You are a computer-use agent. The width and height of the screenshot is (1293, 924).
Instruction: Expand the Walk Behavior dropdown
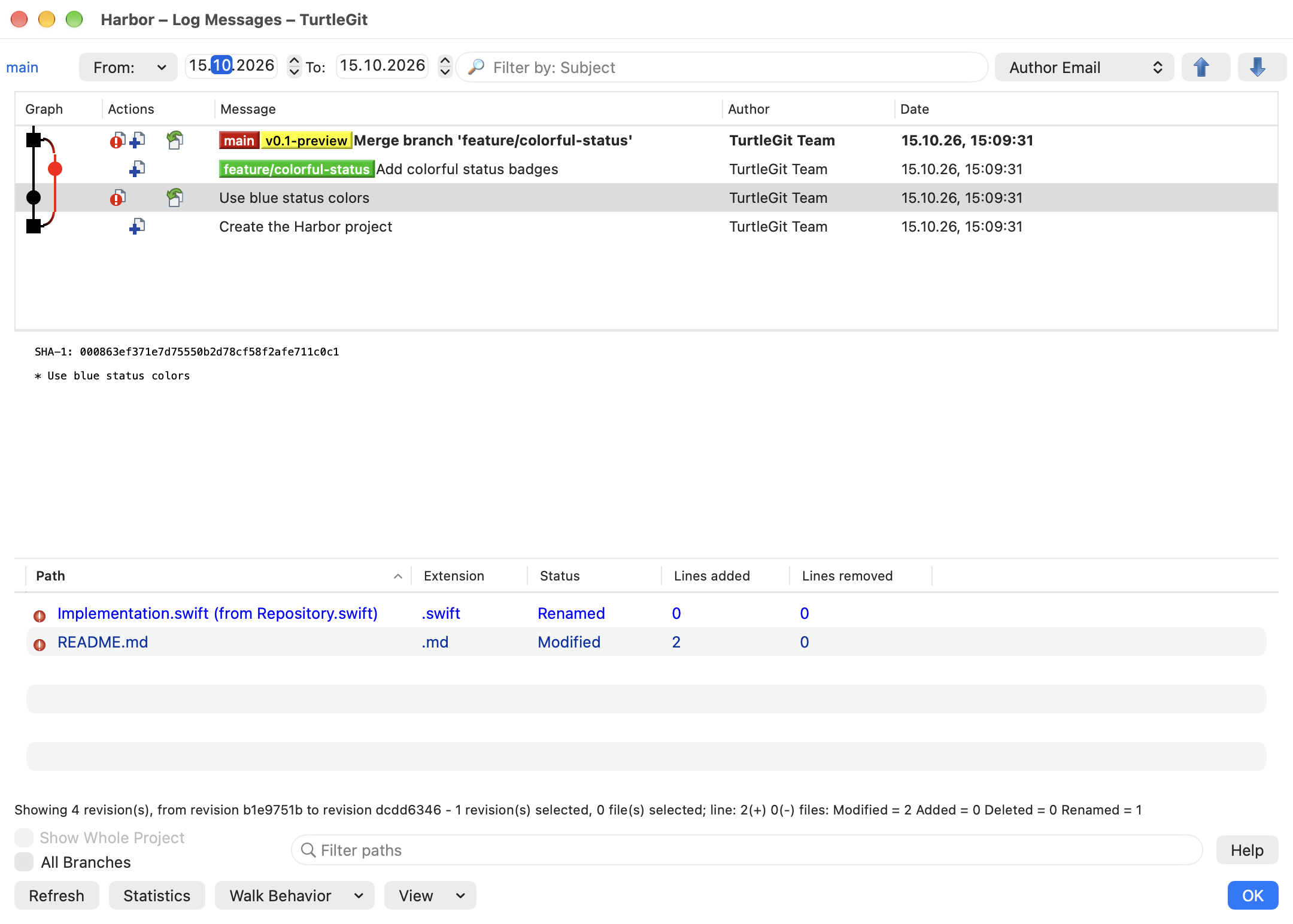295,895
